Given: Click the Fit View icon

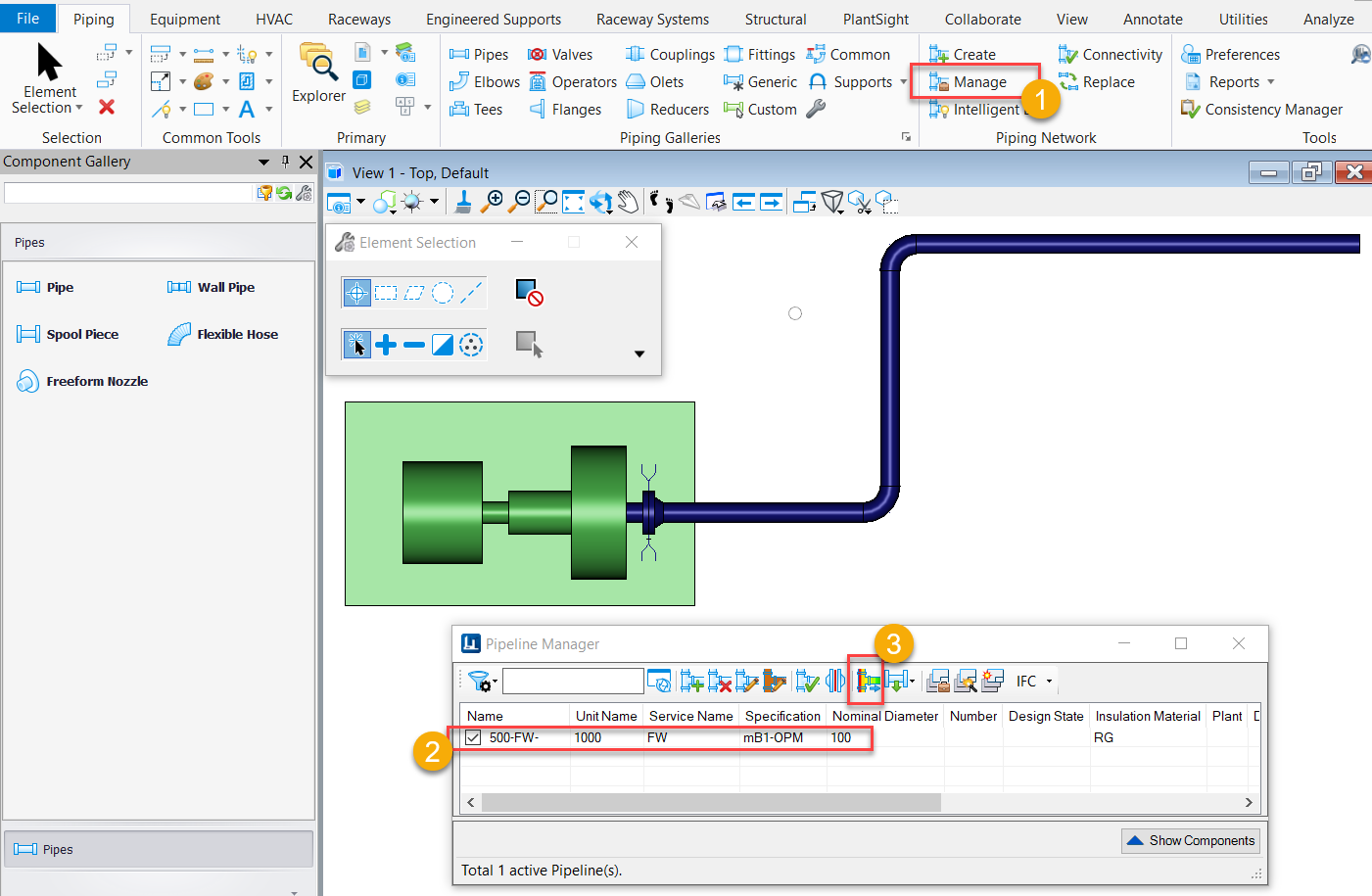Looking at the screenshot, I should [573, 202].
